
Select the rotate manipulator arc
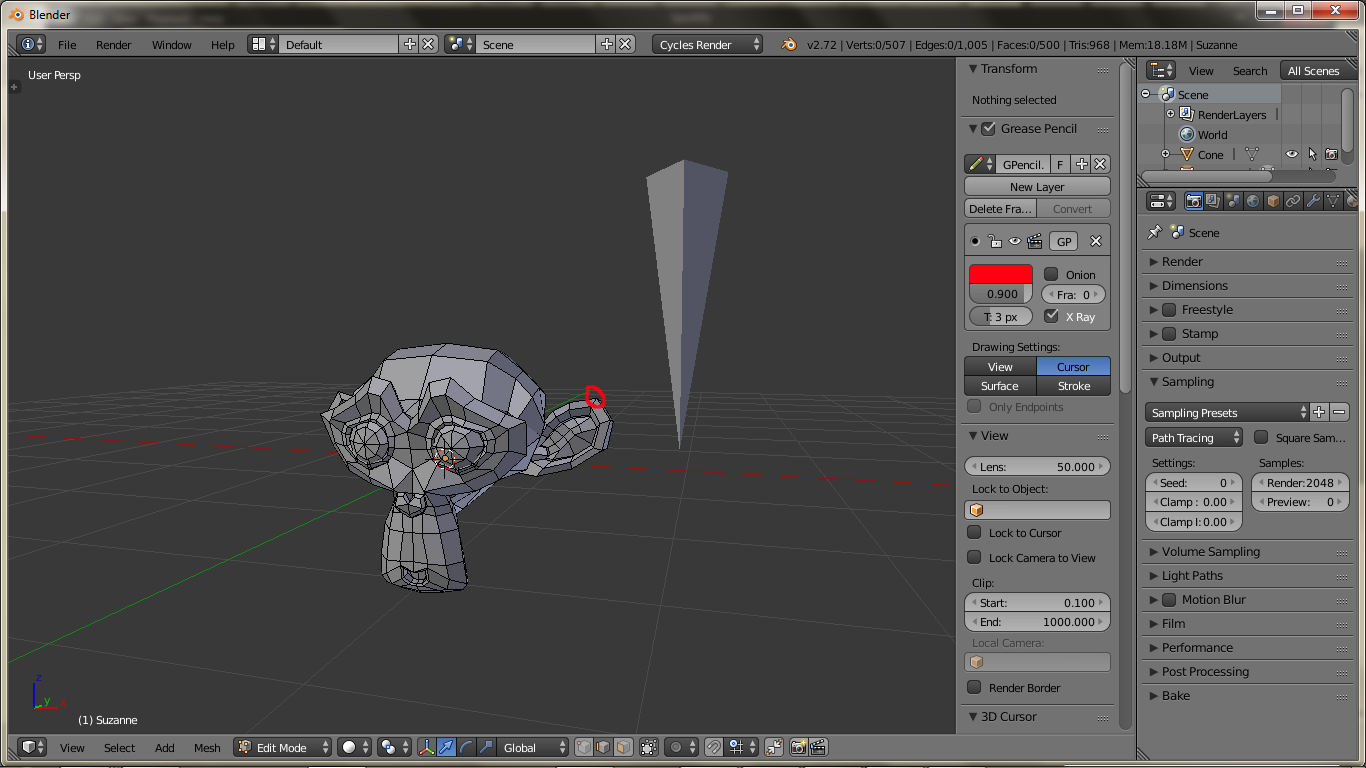[466, 747]
